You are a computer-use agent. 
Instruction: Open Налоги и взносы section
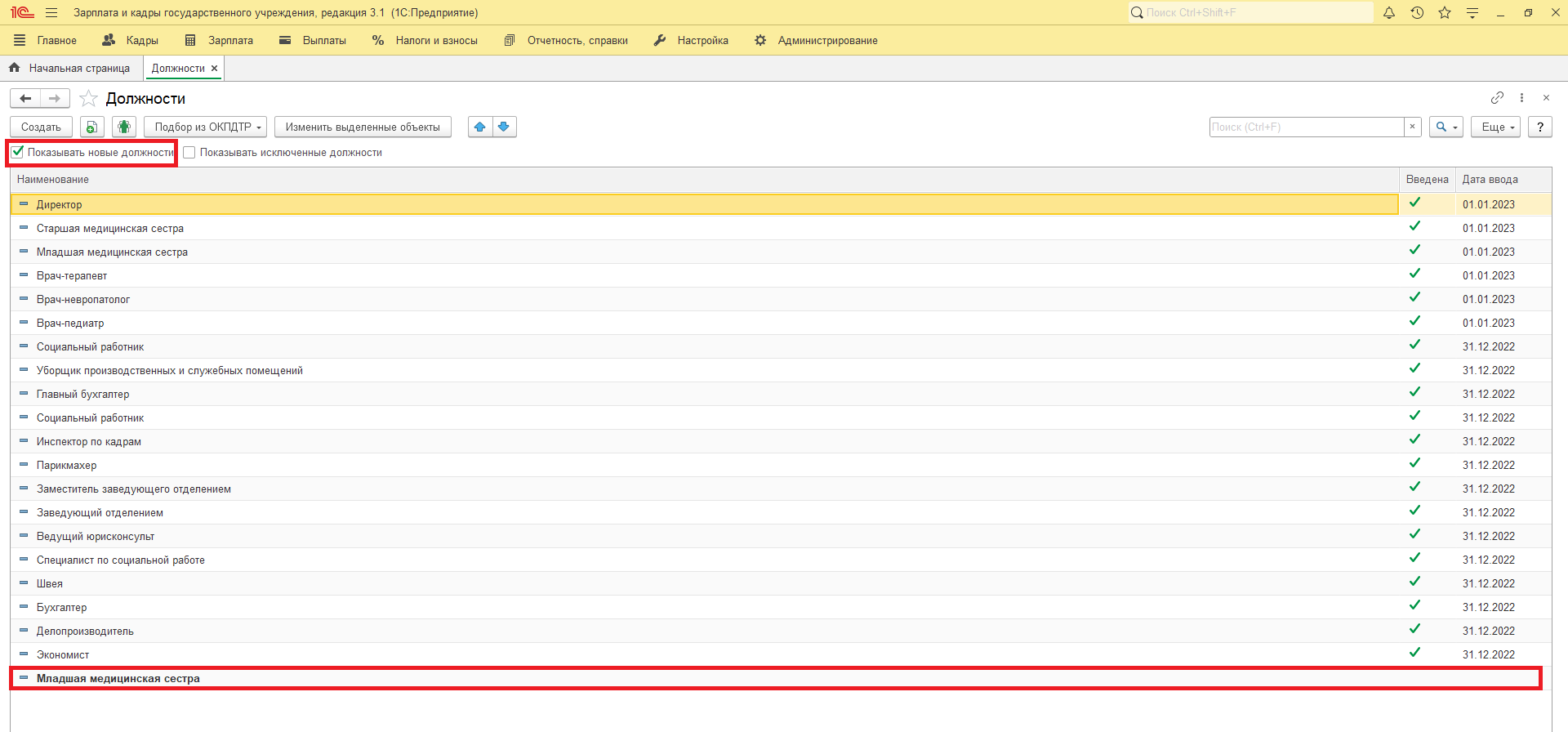[x=425, y=40]
